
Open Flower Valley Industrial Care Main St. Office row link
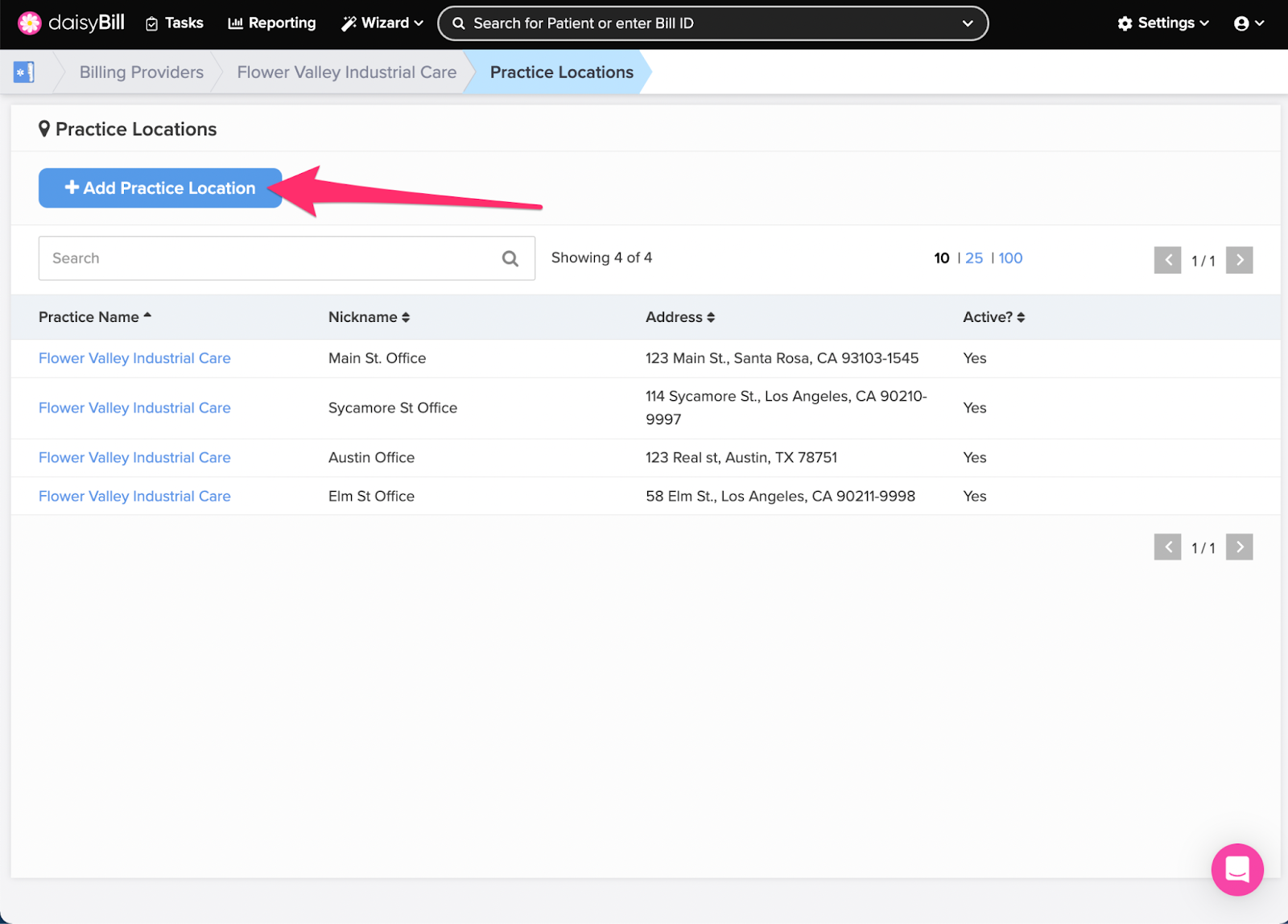click(134, 358)
